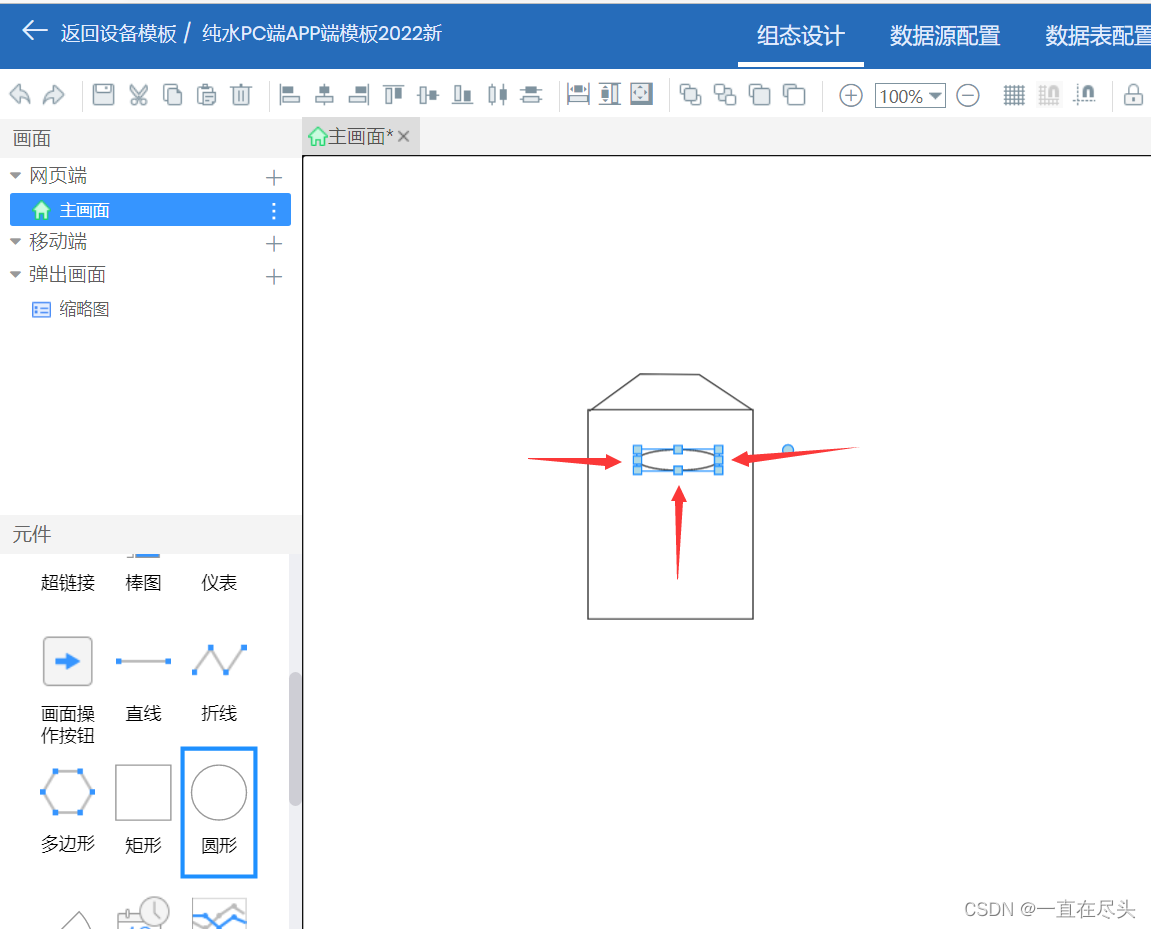Collapse the 网页端 section
This screenshot has width=1151, height=929.
click(x=15, y=175)
